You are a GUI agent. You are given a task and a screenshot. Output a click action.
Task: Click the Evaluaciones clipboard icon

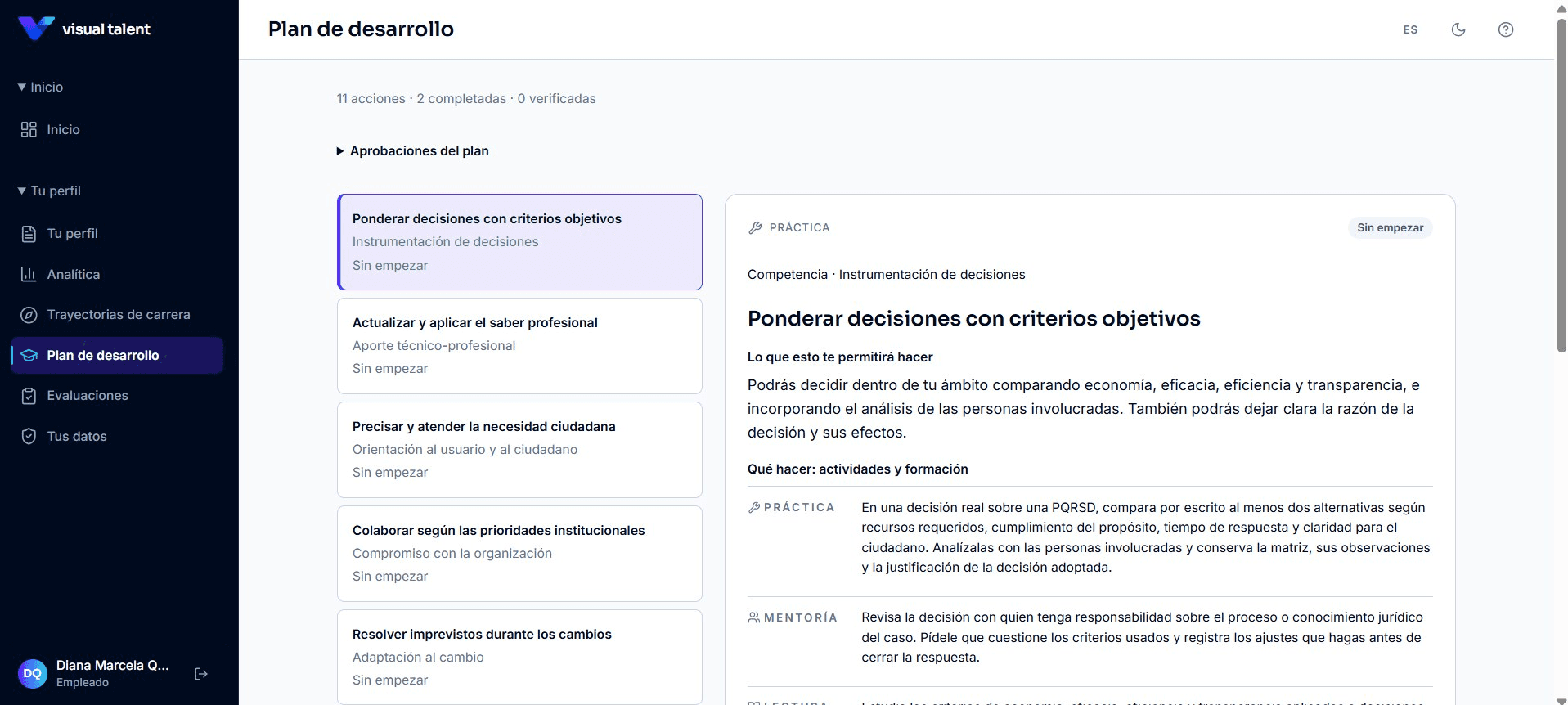tap(29, 396)
